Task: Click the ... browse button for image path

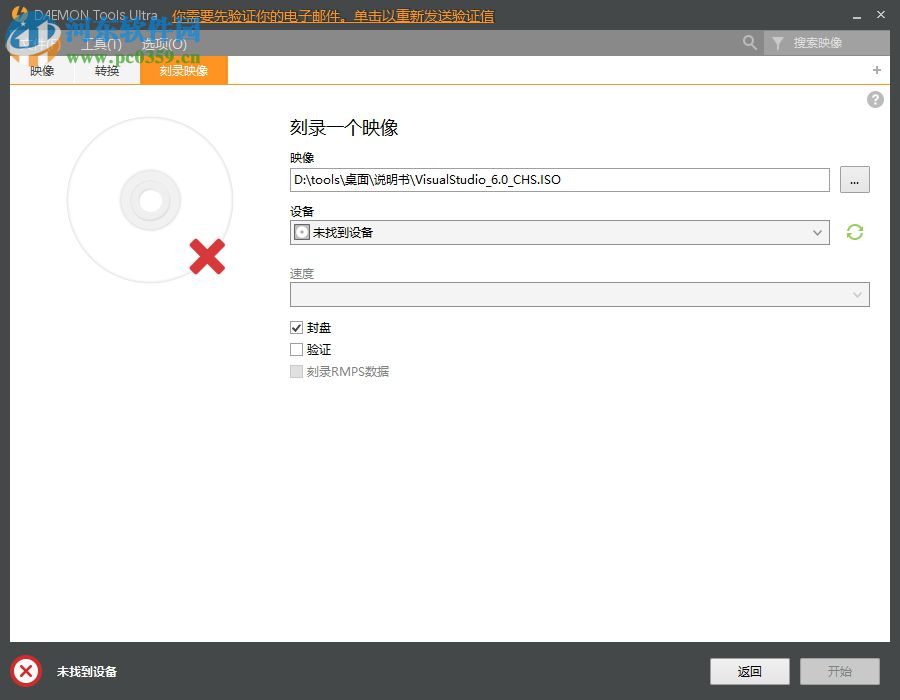Action: point(855,180)
